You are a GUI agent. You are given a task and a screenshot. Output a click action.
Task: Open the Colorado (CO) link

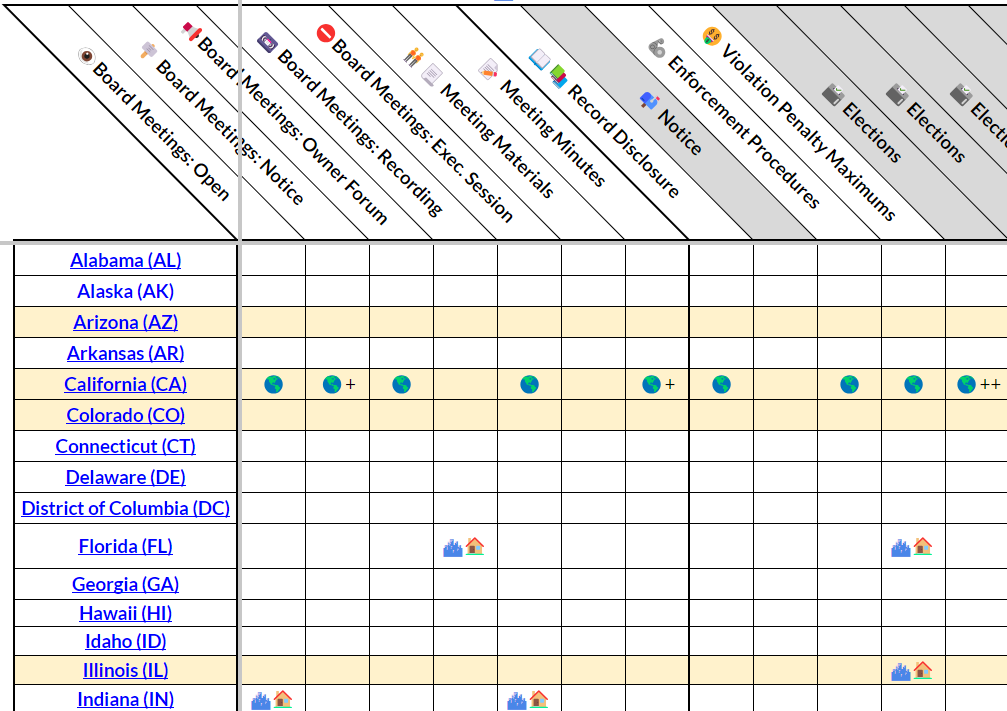(x=125, y=415)
